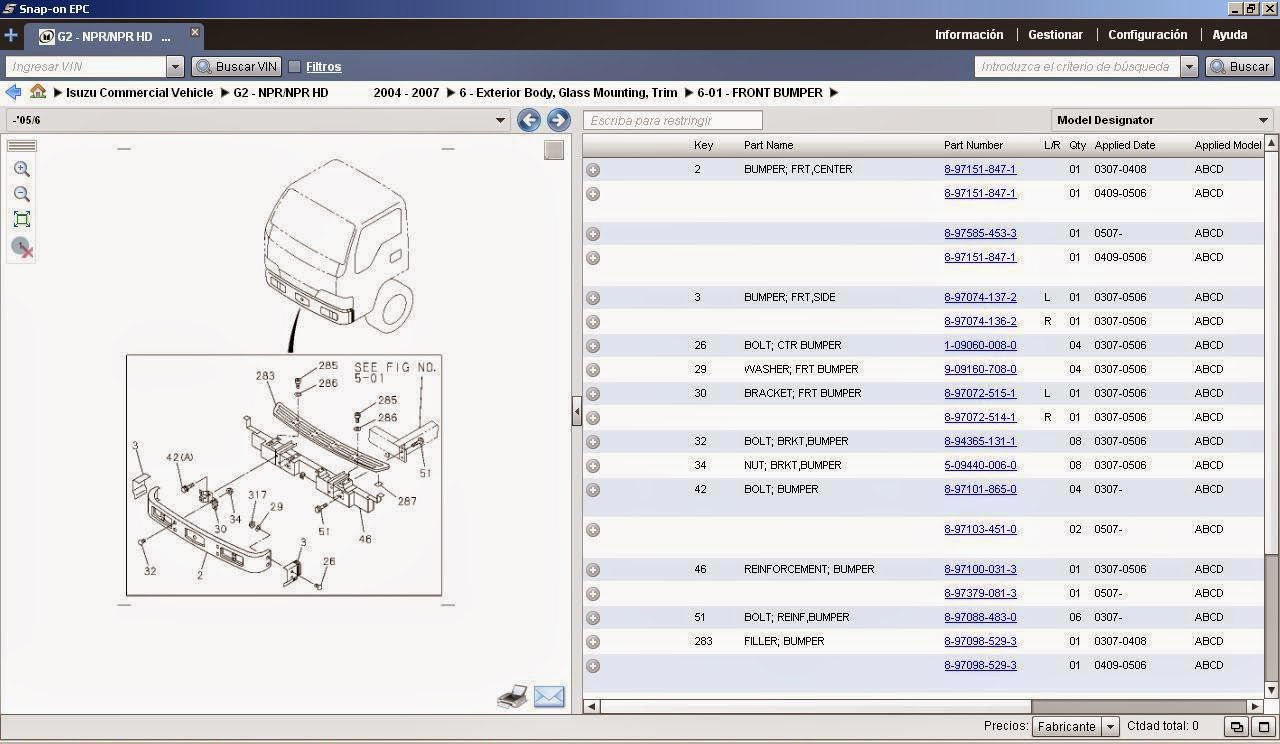This screenshot has width=1280, height=744.
Task: Sort by the Part Name column header
Action: (768, 145)
